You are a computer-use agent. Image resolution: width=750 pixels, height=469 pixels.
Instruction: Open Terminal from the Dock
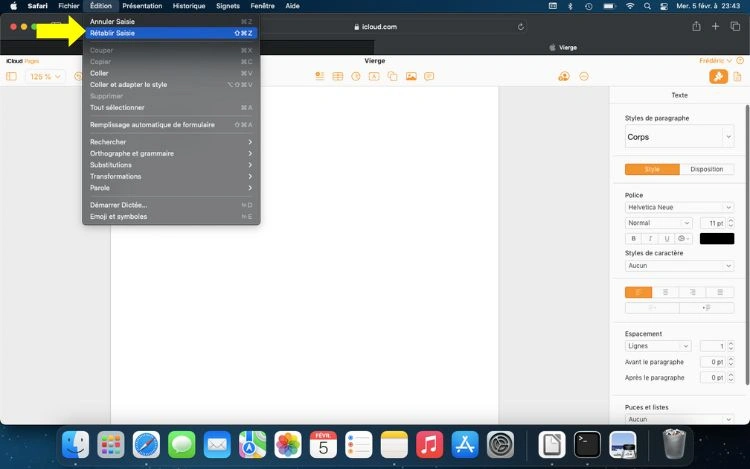tap(587, 445)
